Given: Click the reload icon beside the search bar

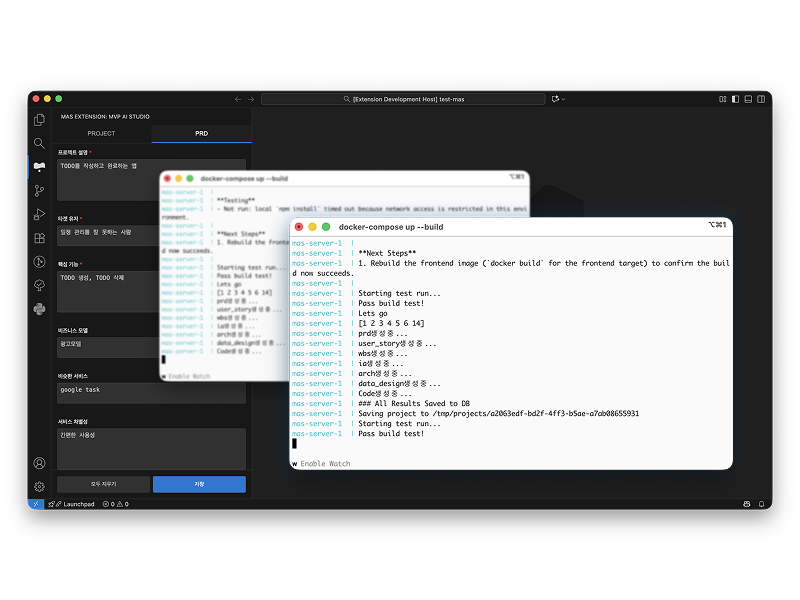Looking at the screenshot, I should tap(555, 99).
